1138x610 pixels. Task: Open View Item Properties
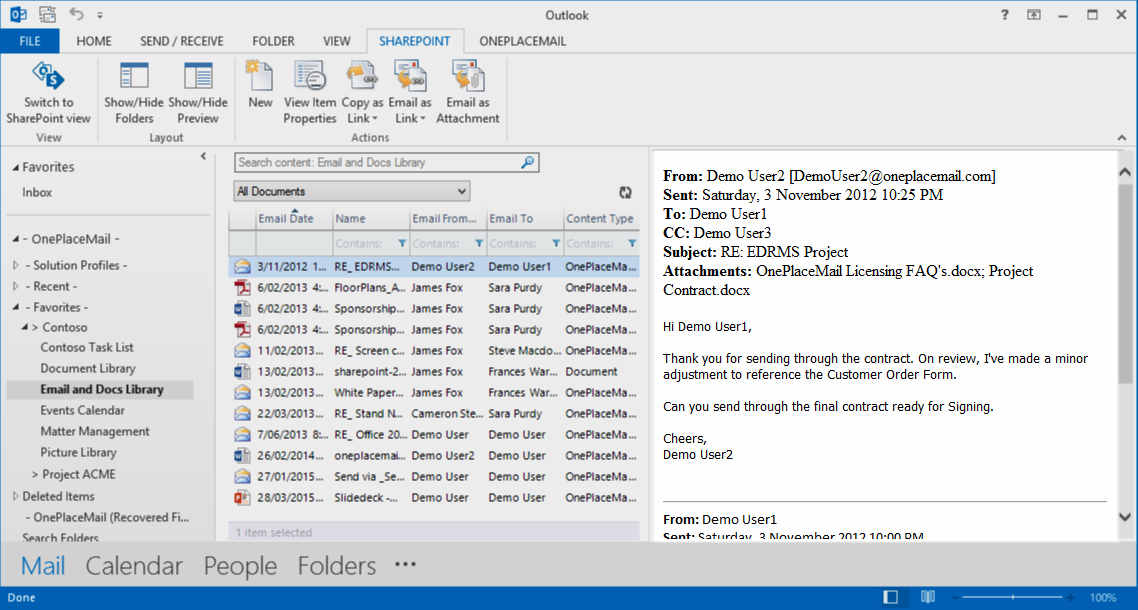pos(310,78)
